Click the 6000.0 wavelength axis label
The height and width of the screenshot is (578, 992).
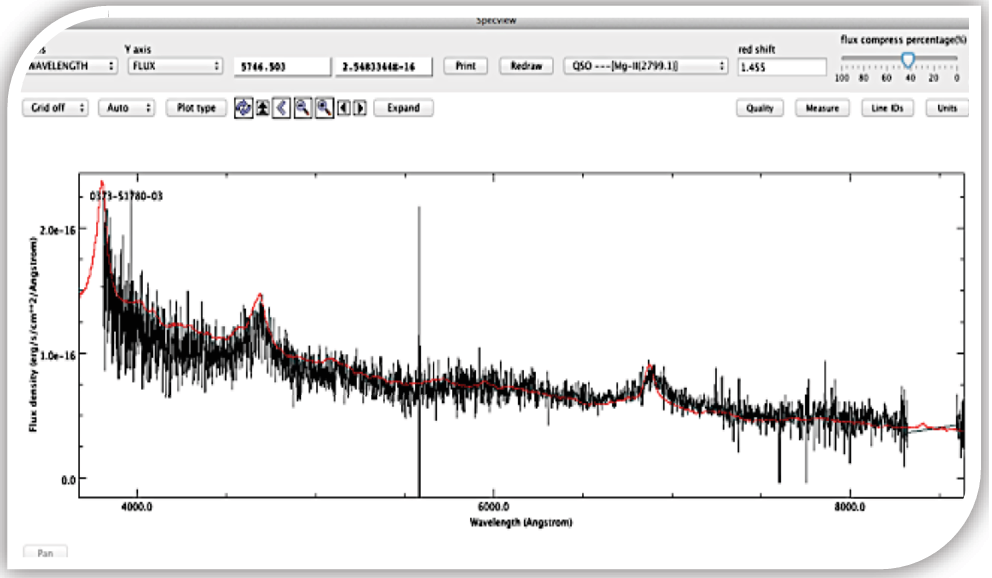[493, 507]
